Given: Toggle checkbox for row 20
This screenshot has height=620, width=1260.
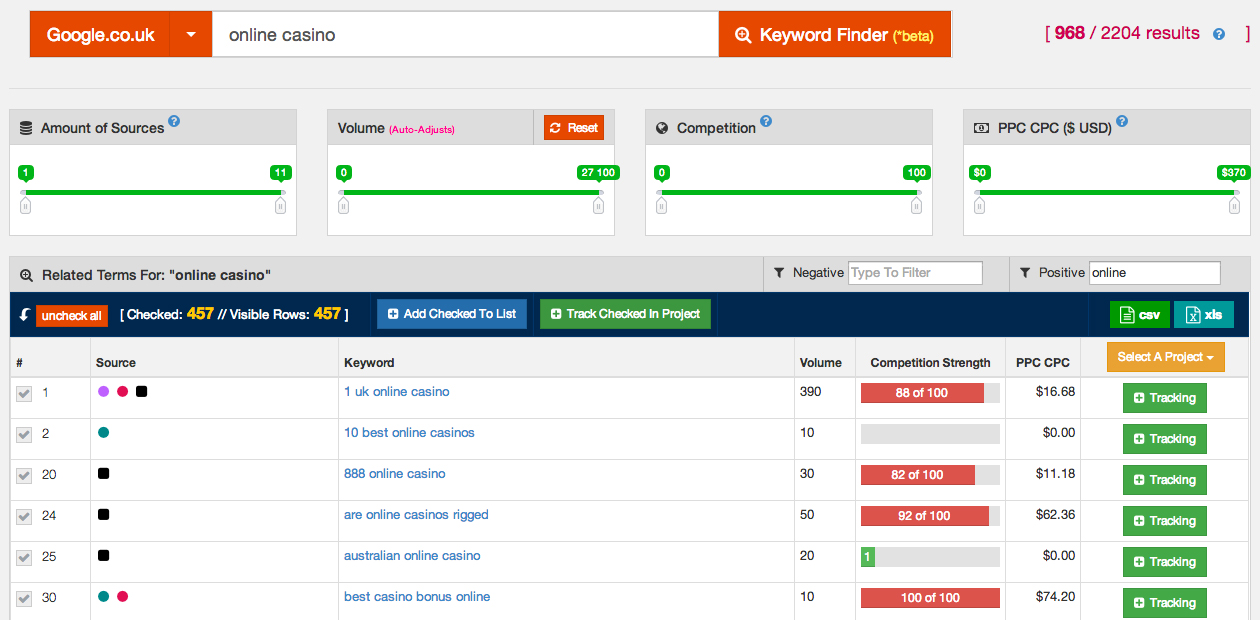Looking at the screenshot, I should [24, 476].
